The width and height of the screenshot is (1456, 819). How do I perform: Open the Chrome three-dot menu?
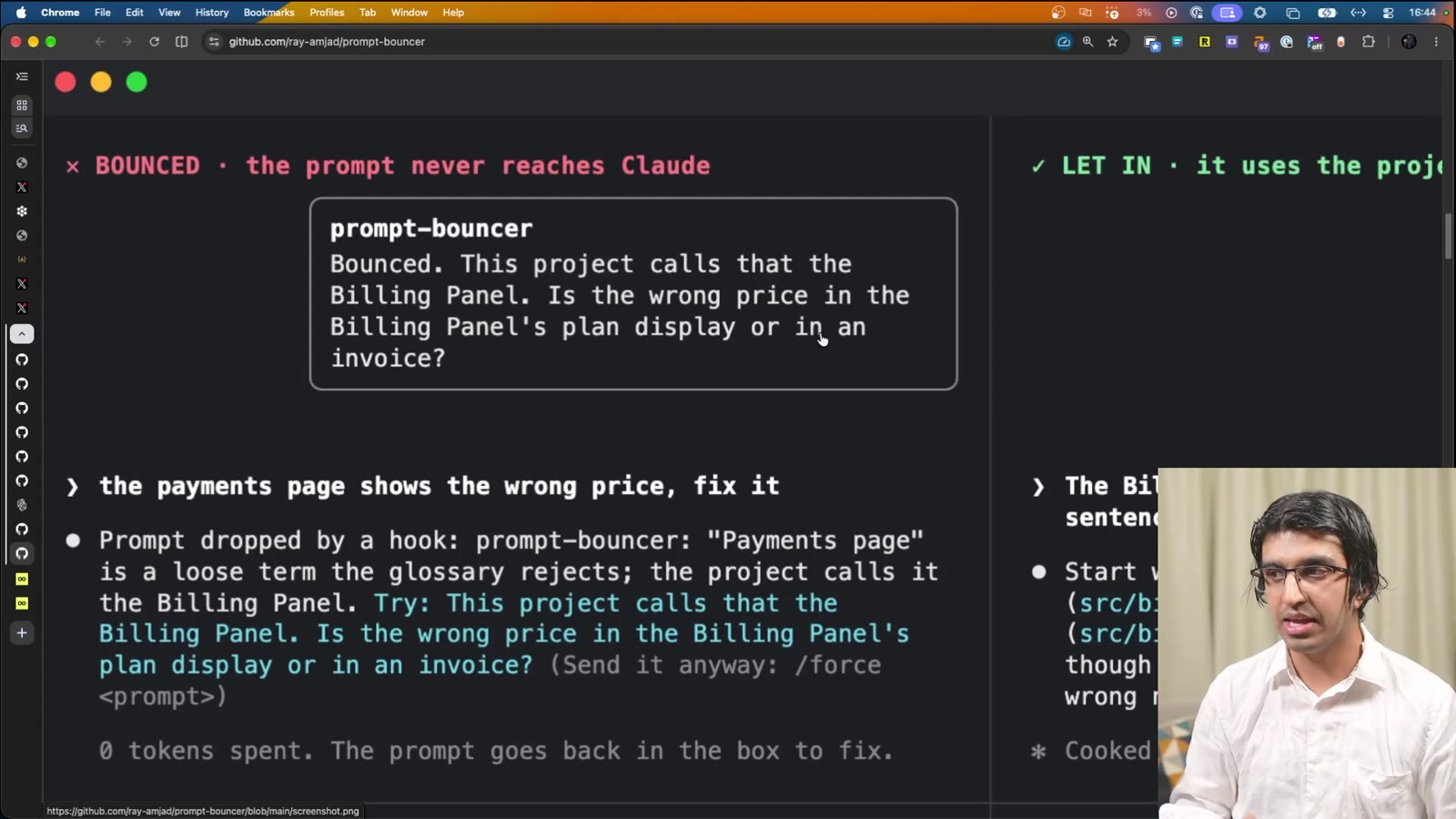click(x=1436, y=42)
